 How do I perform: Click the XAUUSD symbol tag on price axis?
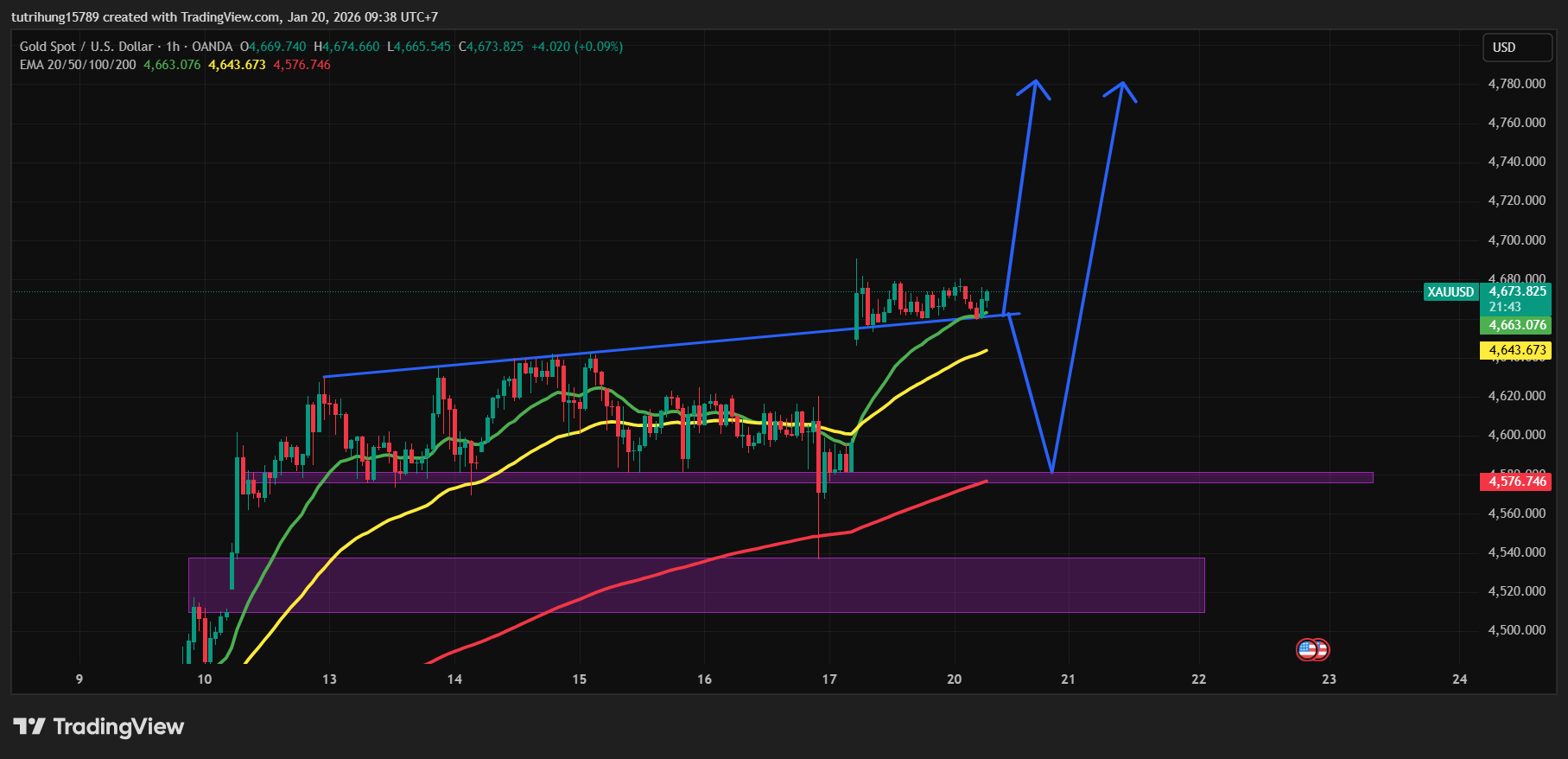click(1451, 292)
